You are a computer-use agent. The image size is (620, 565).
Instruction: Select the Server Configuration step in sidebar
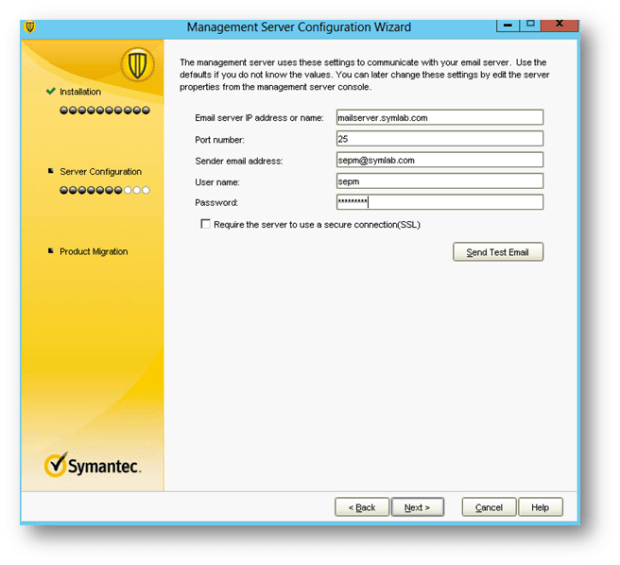pyautogui.click(x=100, y=172)
